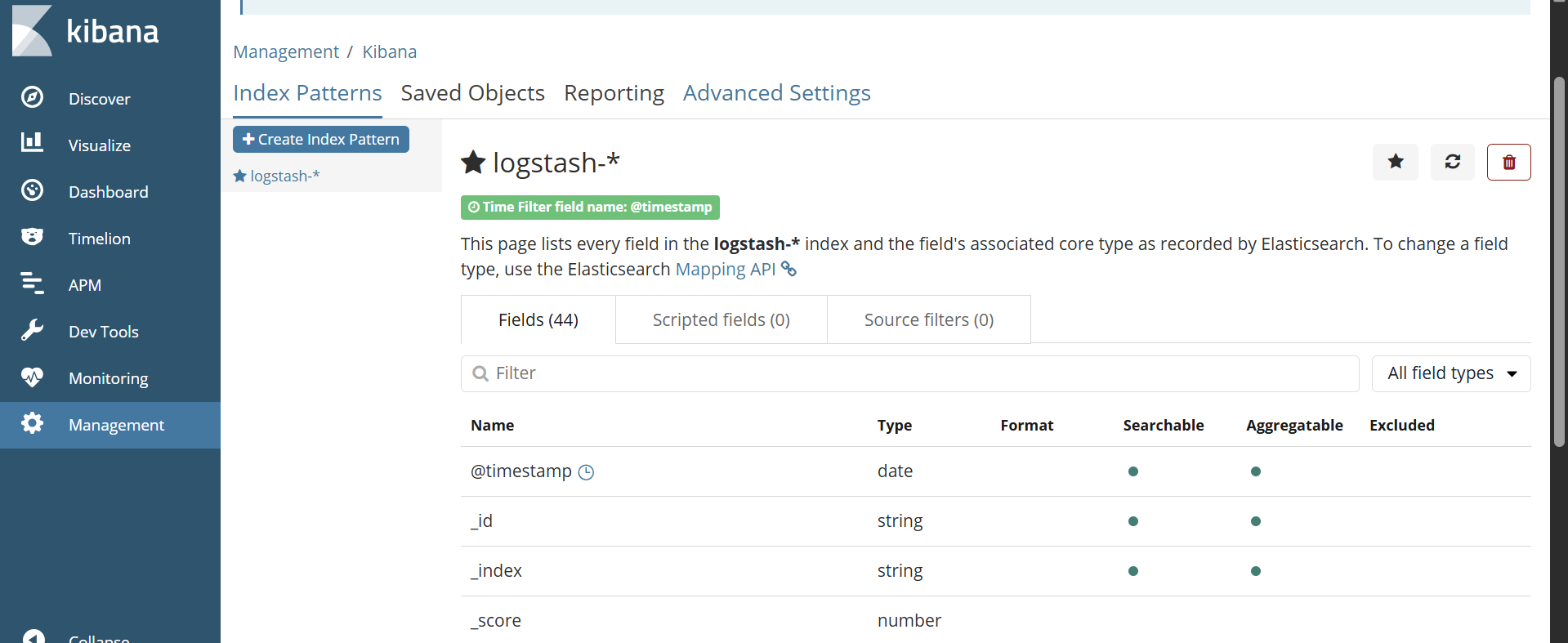The image size is (1568, 643).
Task: Open the Mapping API link
Action: [725, 270]
